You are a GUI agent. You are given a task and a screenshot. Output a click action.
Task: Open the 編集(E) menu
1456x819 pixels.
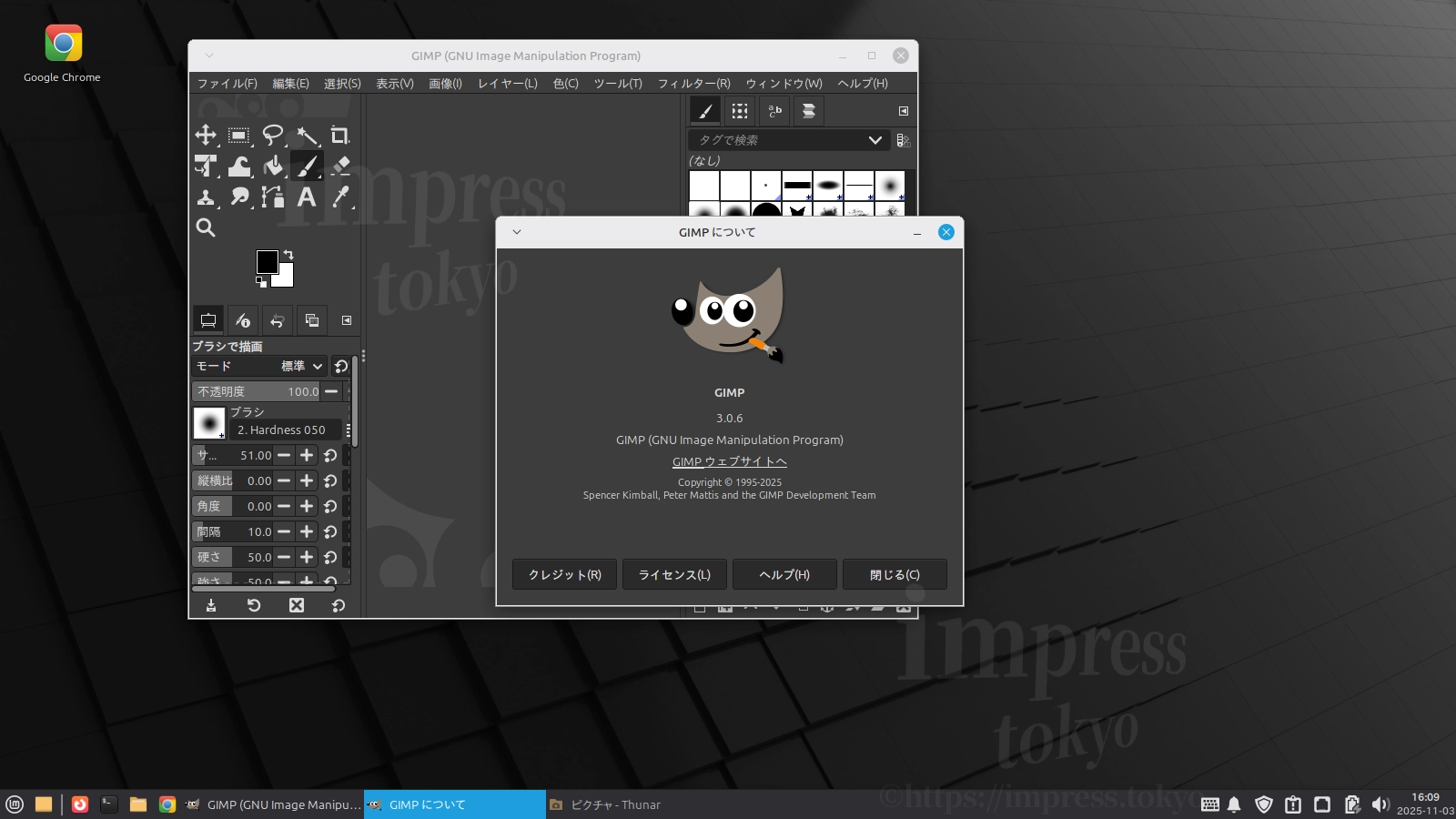coord(291,84)
